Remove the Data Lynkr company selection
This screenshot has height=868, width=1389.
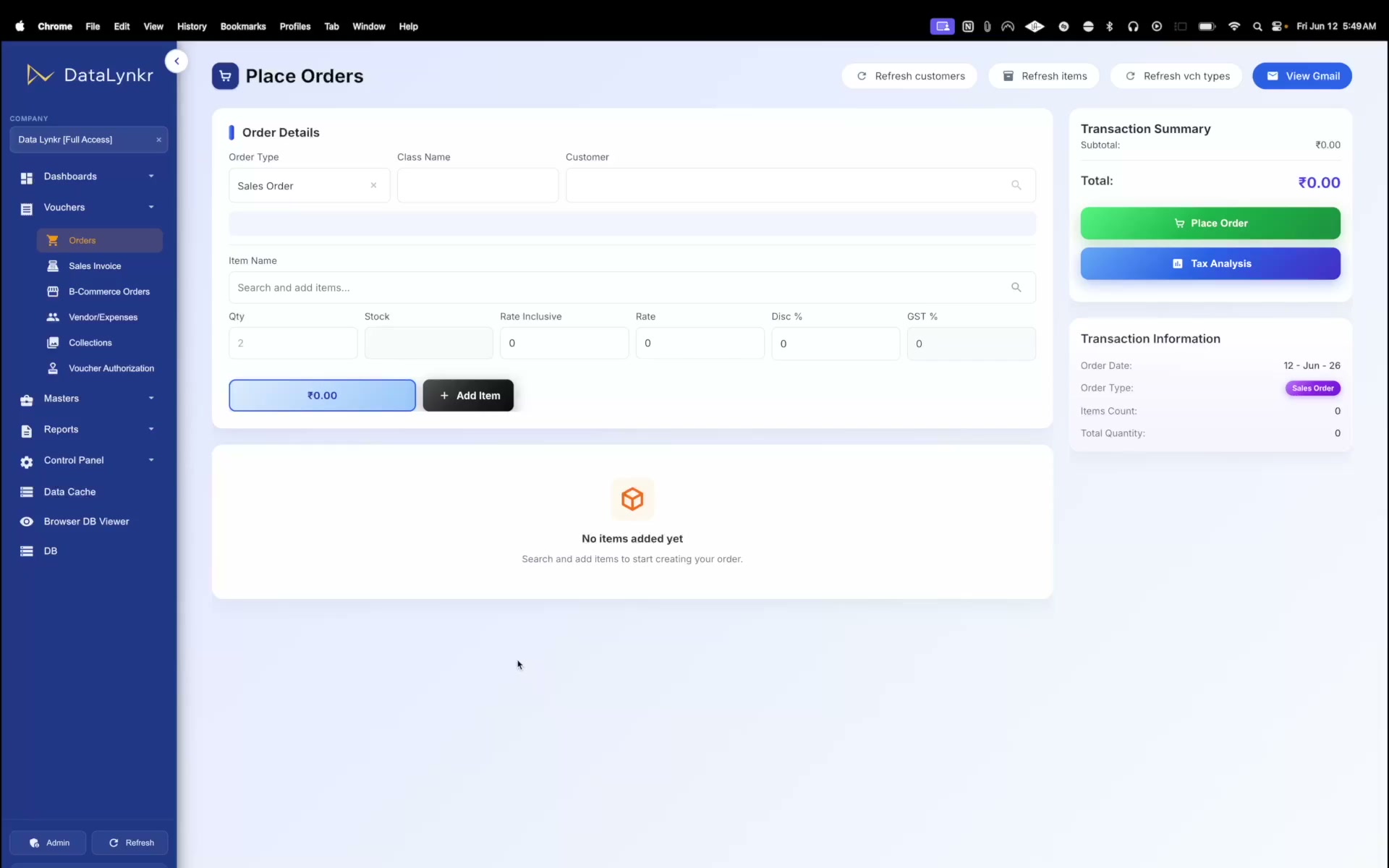[158, 140]
